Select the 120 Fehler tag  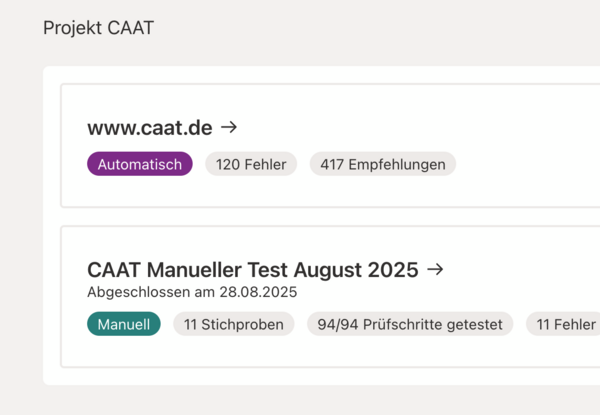pyautogui.click(x=251, y=164)
